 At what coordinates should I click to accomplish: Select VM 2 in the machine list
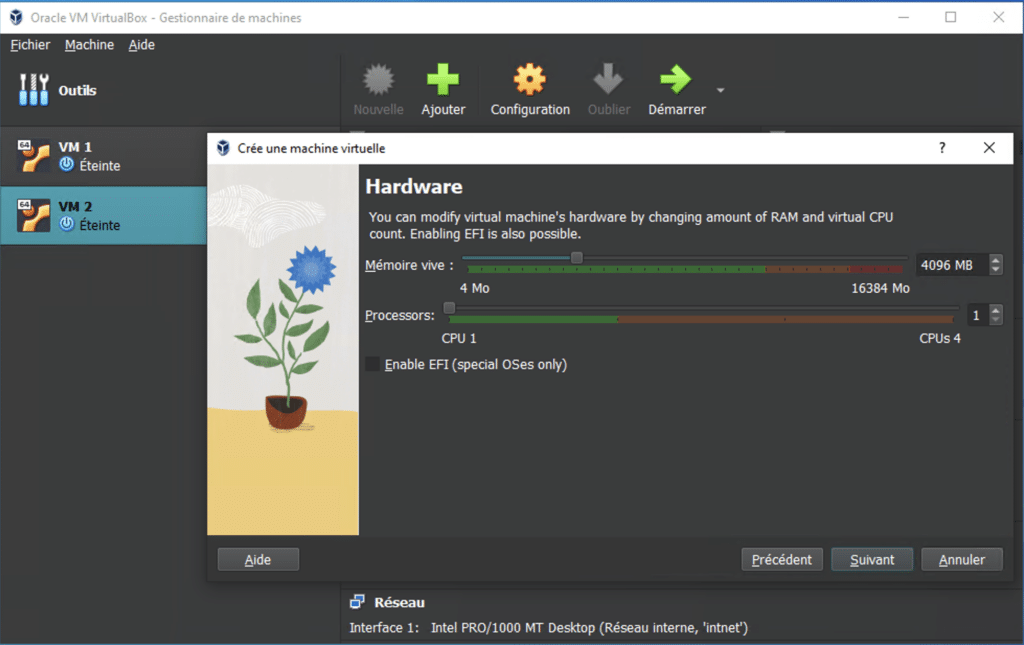[103, 215]
